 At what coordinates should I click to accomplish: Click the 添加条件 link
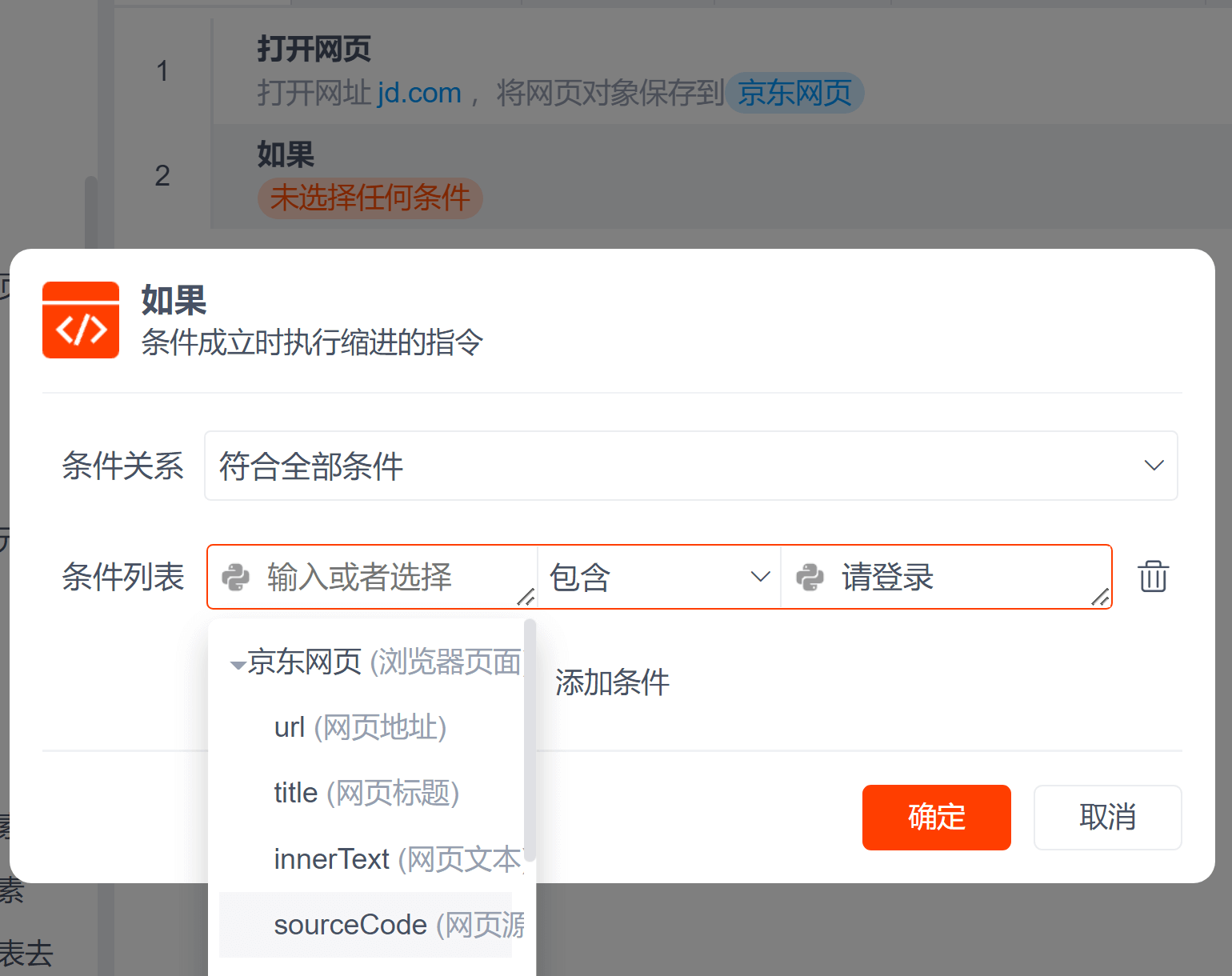[x=612, y=683]
